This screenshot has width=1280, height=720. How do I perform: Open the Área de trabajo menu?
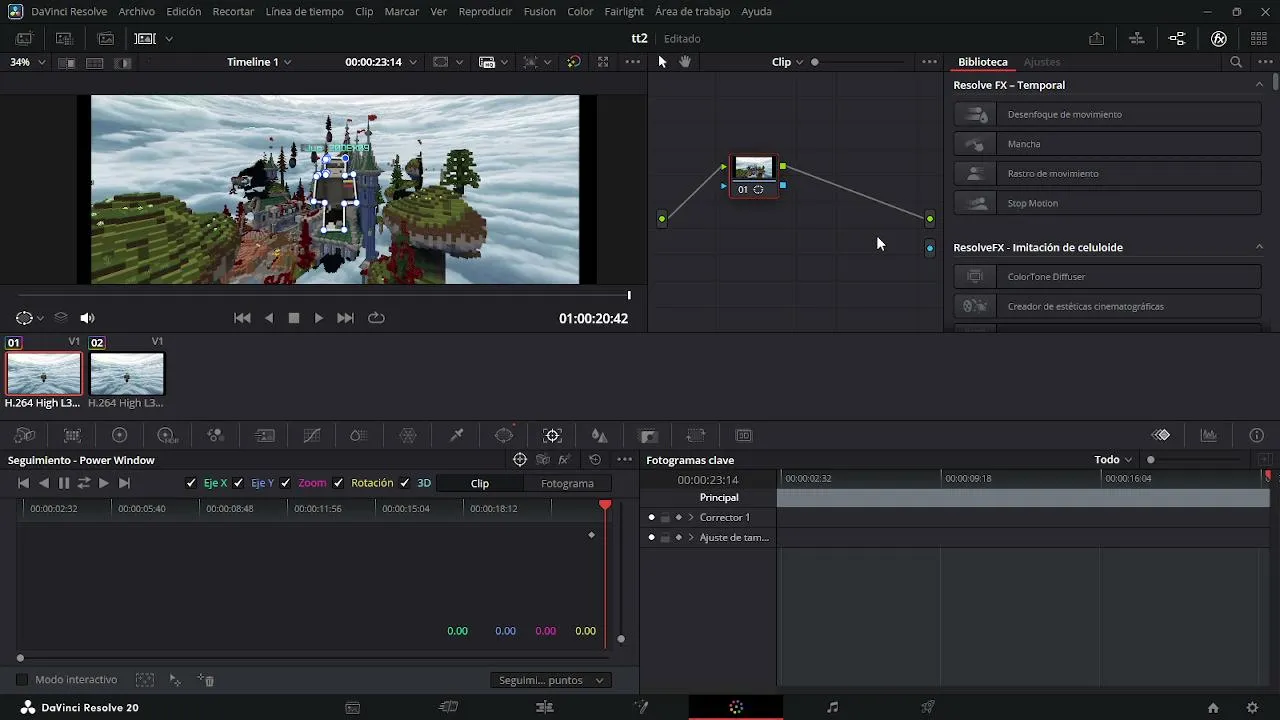pos(692,12)
